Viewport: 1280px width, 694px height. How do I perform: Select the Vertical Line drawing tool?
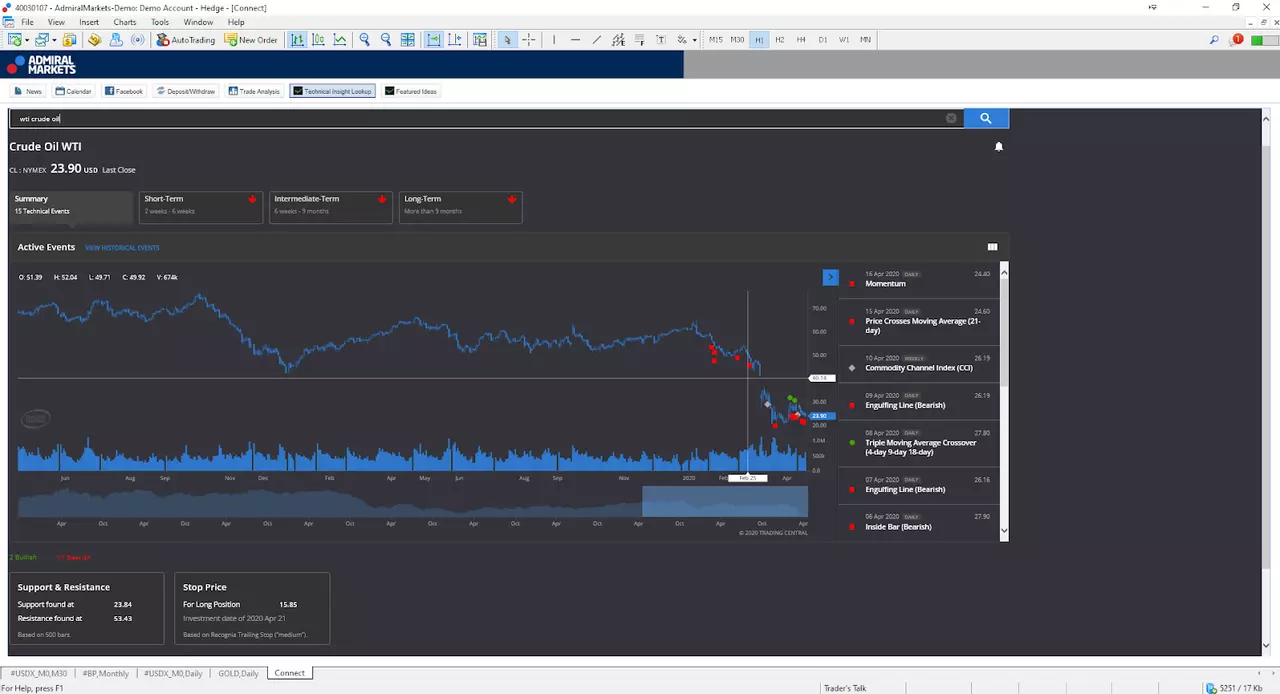click(554, 40)
